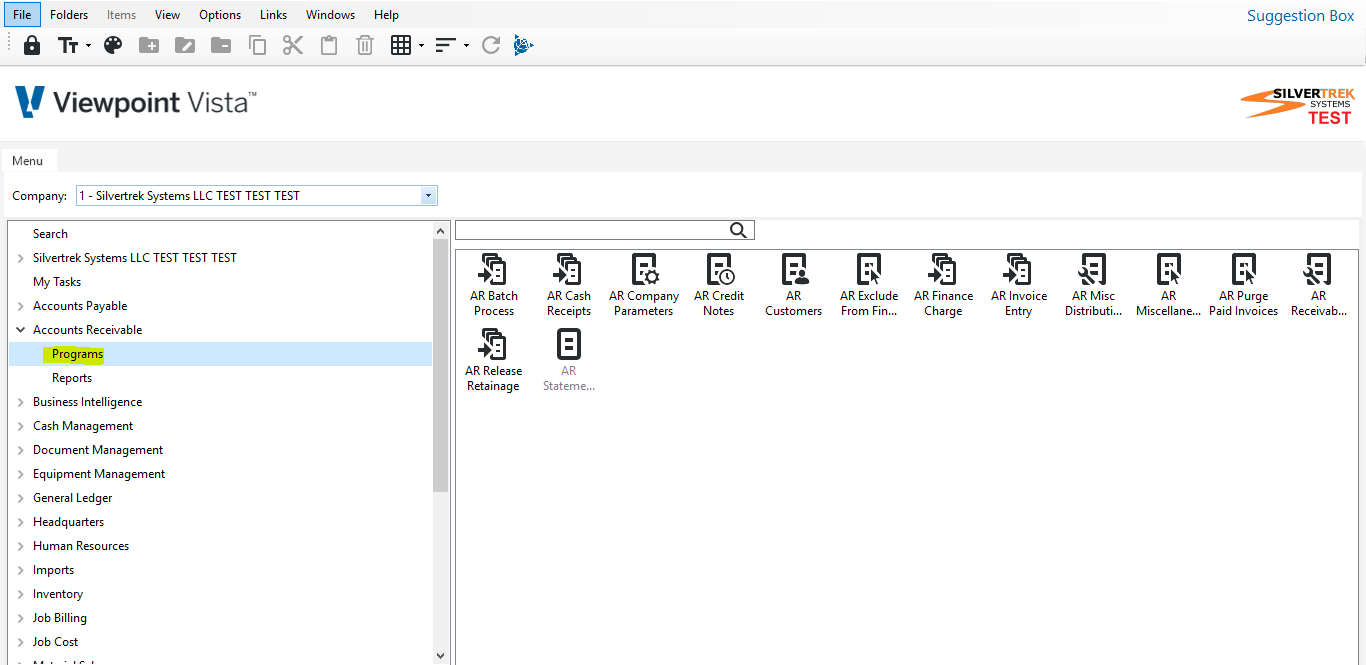
Task: Open AR Credit Notes program
Action: [719, 286]
